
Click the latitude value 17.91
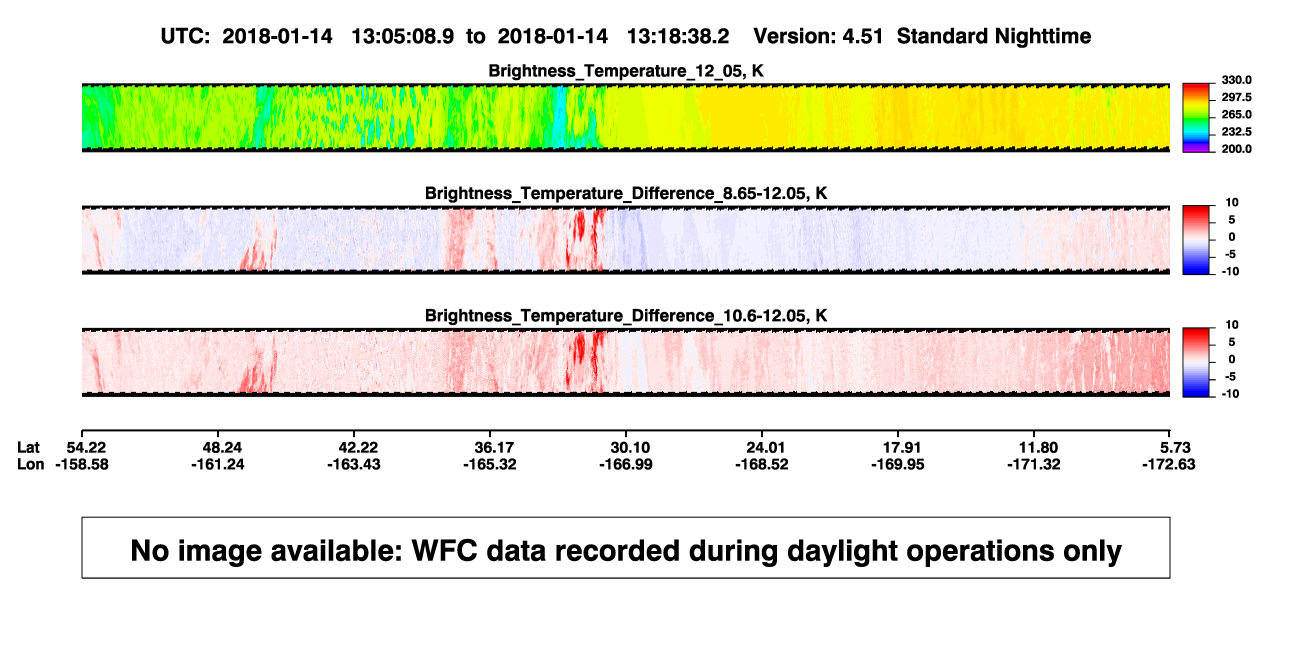[898, 446]
